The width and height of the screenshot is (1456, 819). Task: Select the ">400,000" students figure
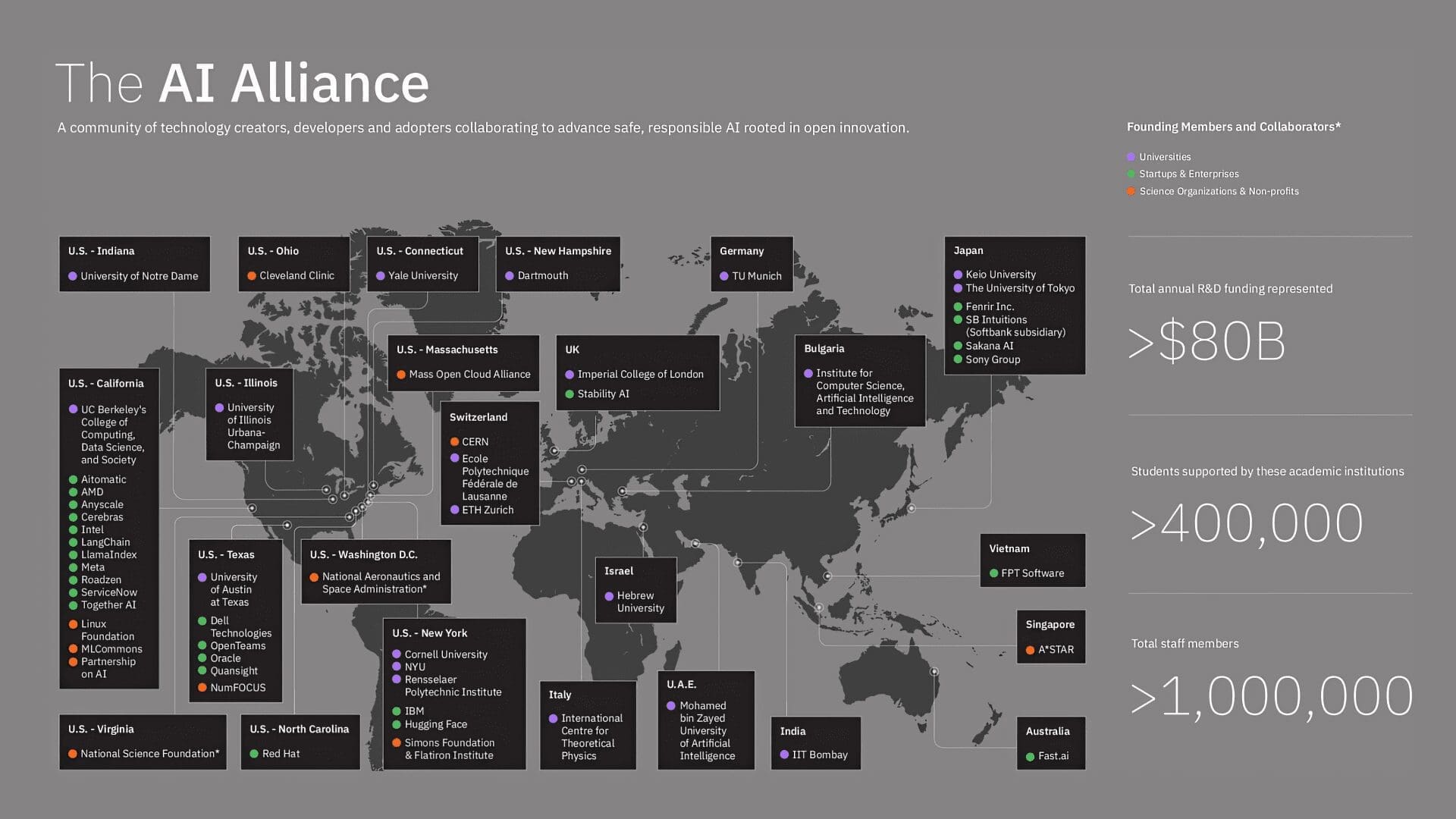point(1247,523)
